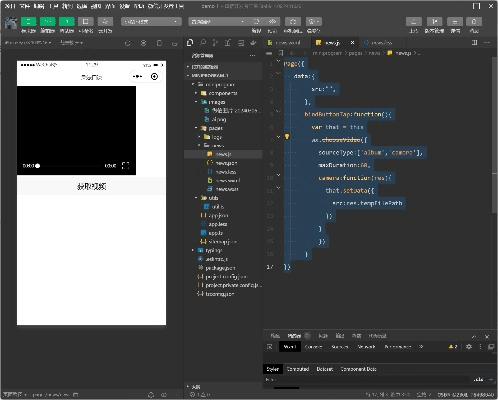The image size is (498, 400).
Task: Click the styles Filter input field
Action: pyautogui.click(x=367, y=379)
